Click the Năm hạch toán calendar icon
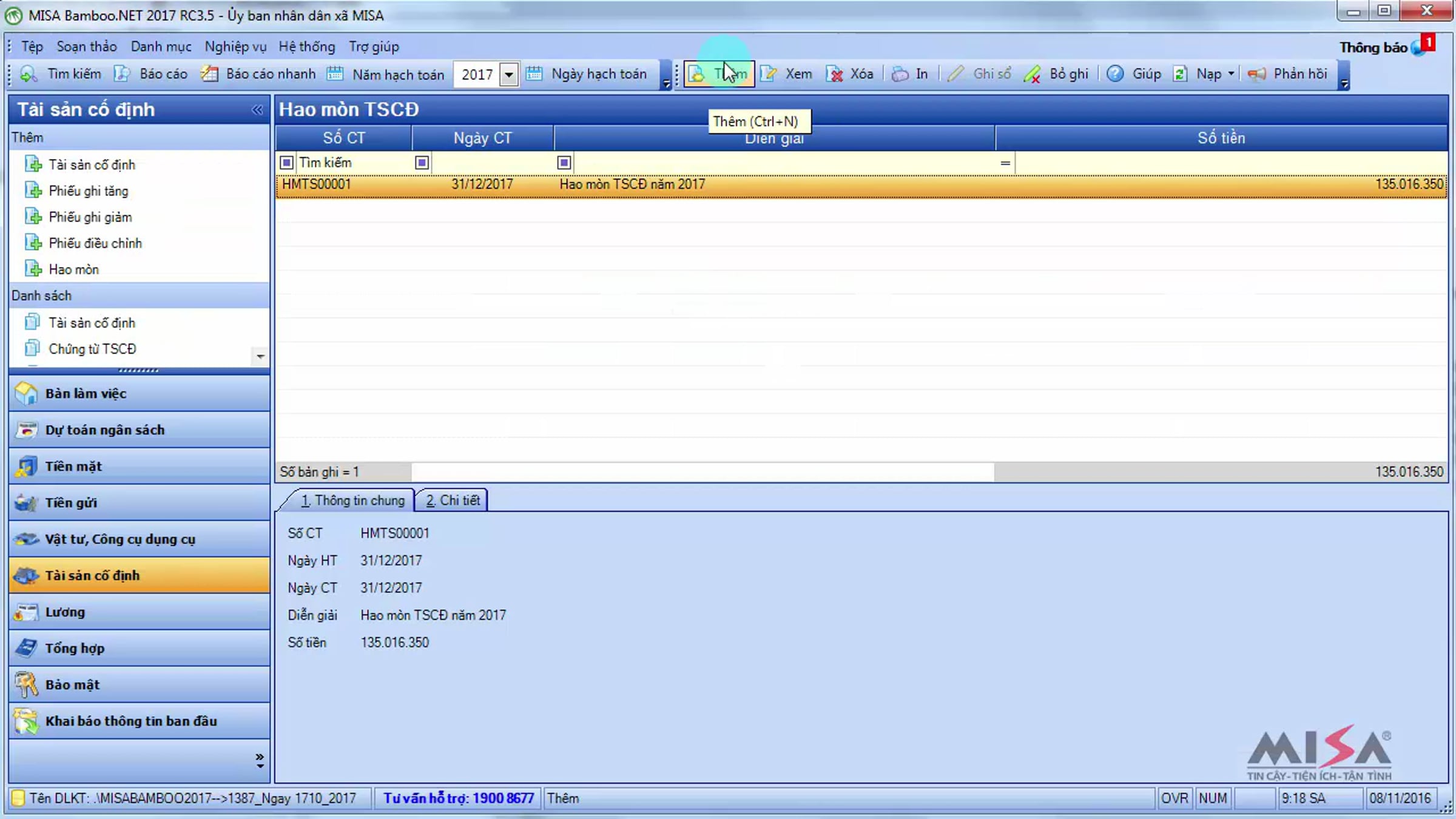Viewport: 1456px width, 819px height. pos(335,74)
